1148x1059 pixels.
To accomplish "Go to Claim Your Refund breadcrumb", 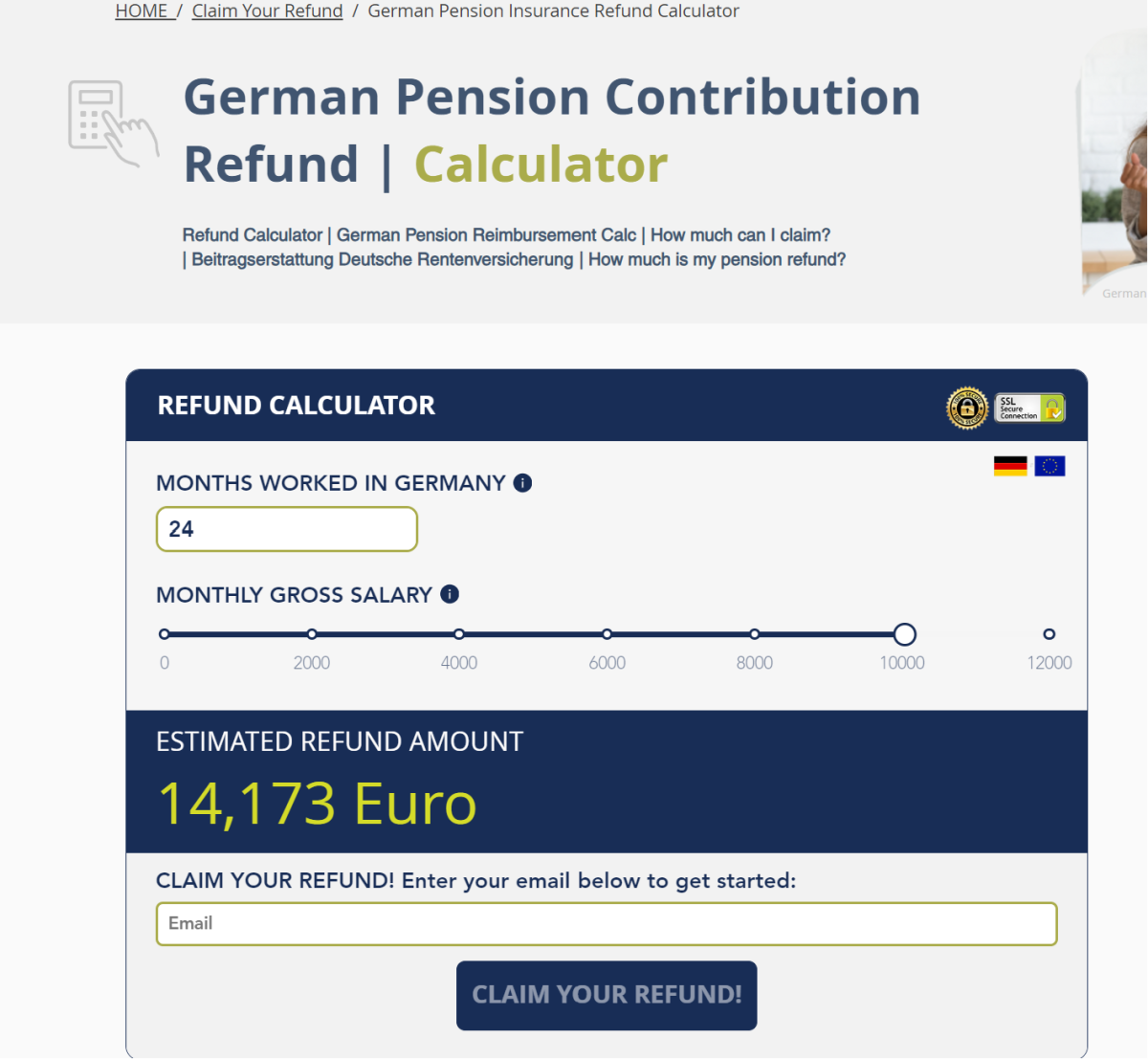I will tap(267, 11).
